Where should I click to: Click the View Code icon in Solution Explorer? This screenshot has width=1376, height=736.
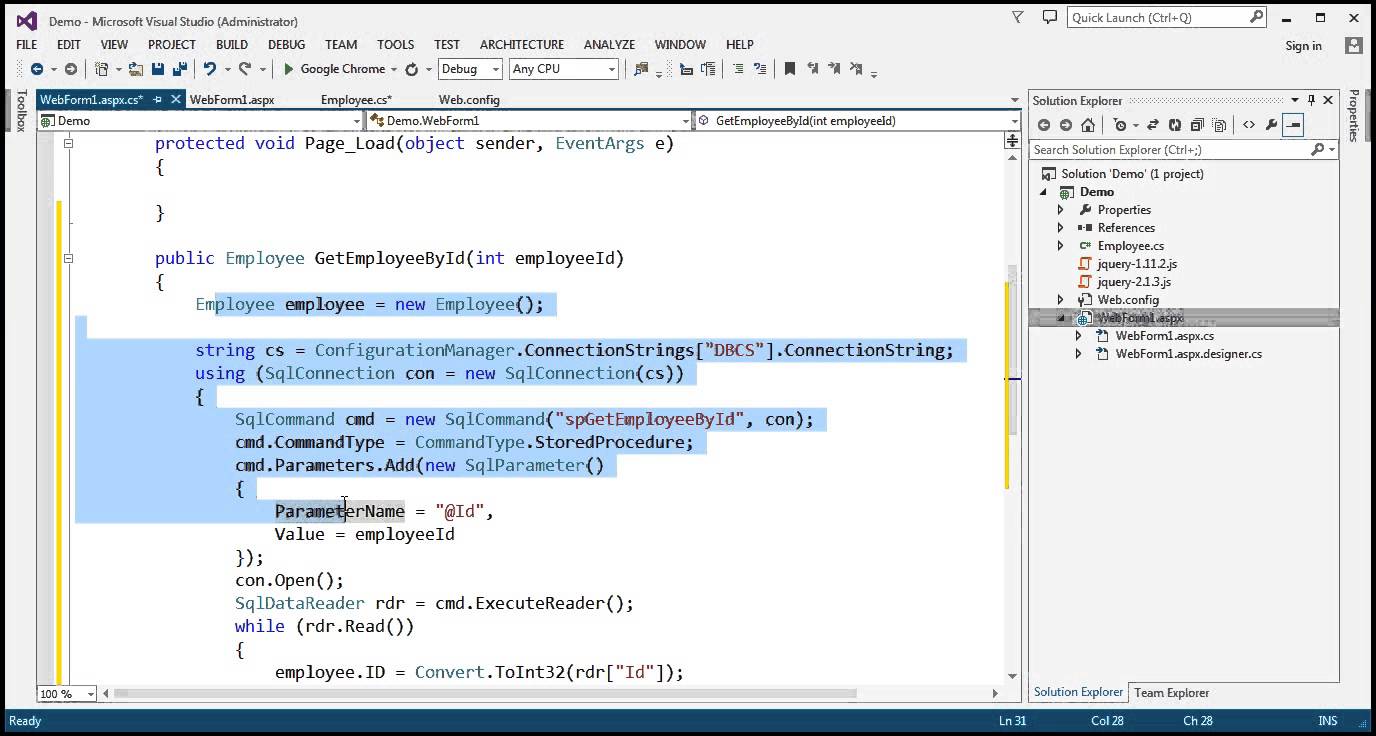(x=1249, y=125)
